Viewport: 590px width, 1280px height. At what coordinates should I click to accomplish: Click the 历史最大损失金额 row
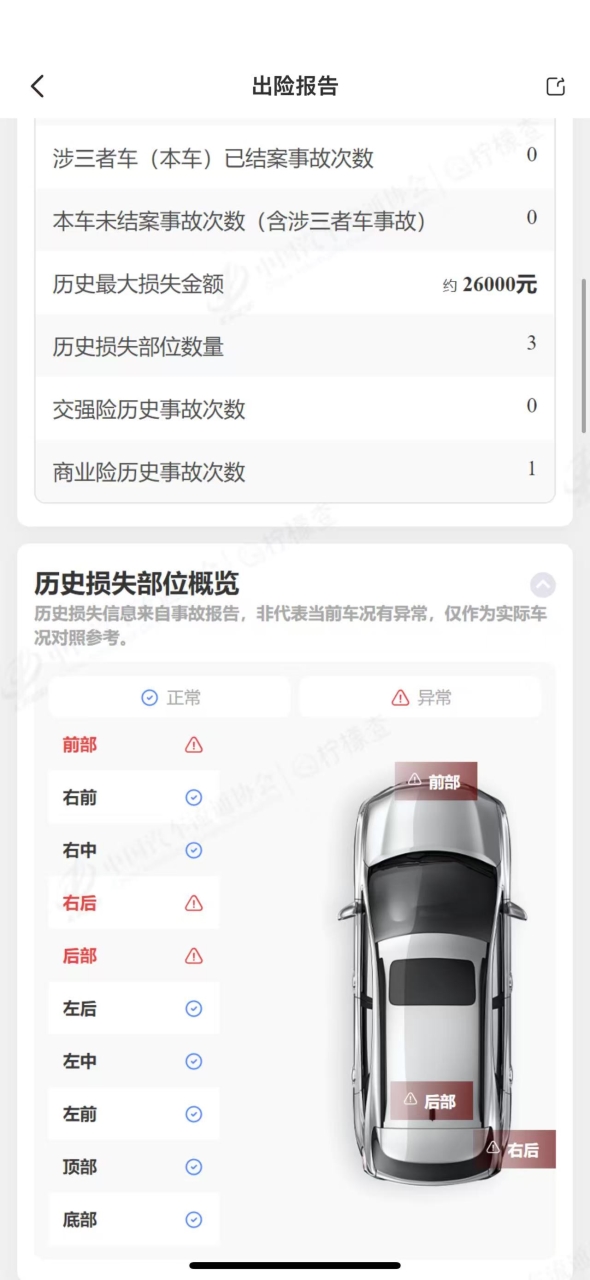click(x=295, y=284)
